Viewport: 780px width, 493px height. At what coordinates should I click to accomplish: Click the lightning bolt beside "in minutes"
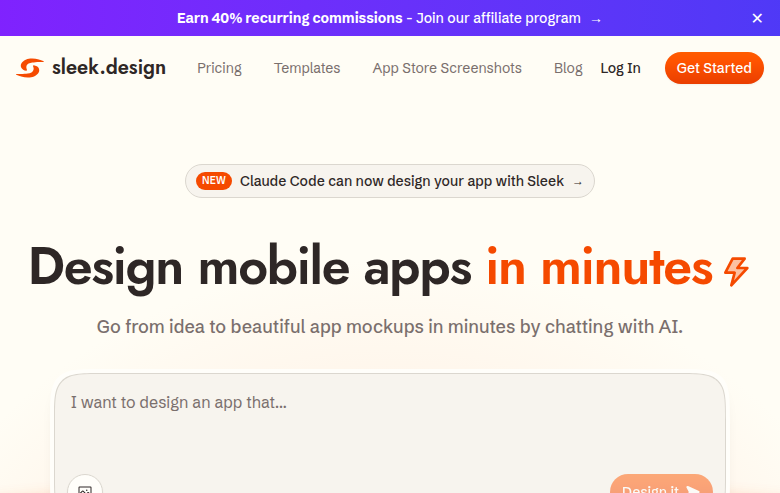(x=736, y=271)
